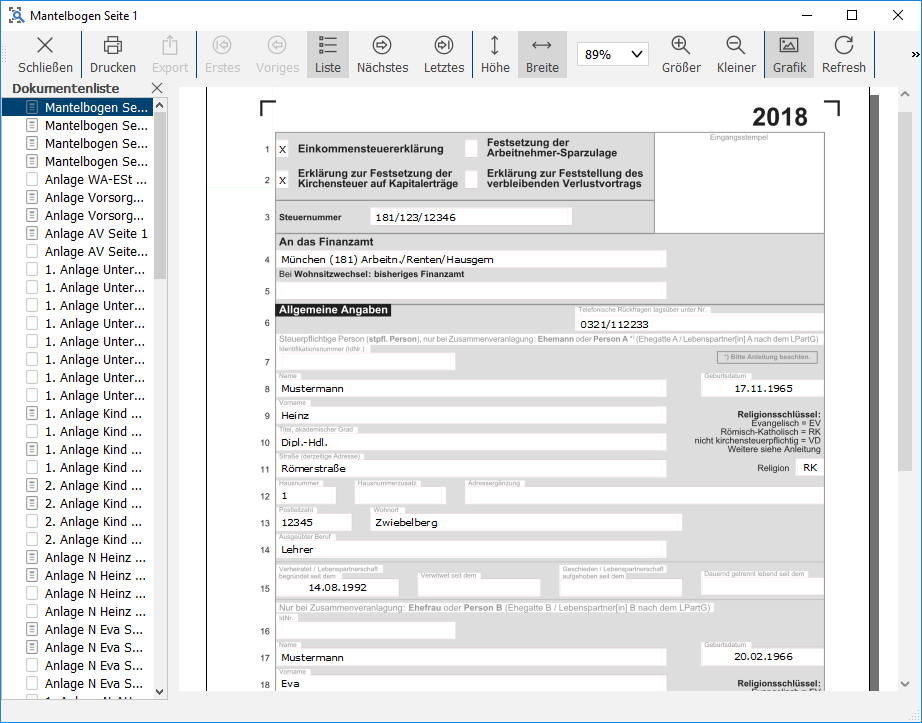The width and height of the screenshot is (922, 723).
Task: Close the preview with the Schließen button
Action: [x=45, y=55]
